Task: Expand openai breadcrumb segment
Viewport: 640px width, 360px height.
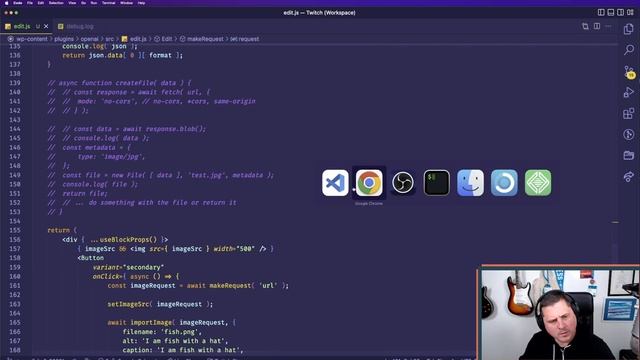Action: (89, 39)
